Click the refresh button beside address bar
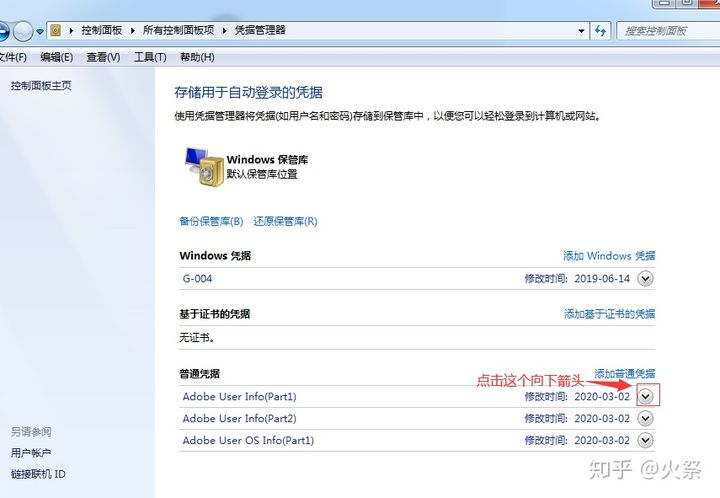 [x=600, y=31]
